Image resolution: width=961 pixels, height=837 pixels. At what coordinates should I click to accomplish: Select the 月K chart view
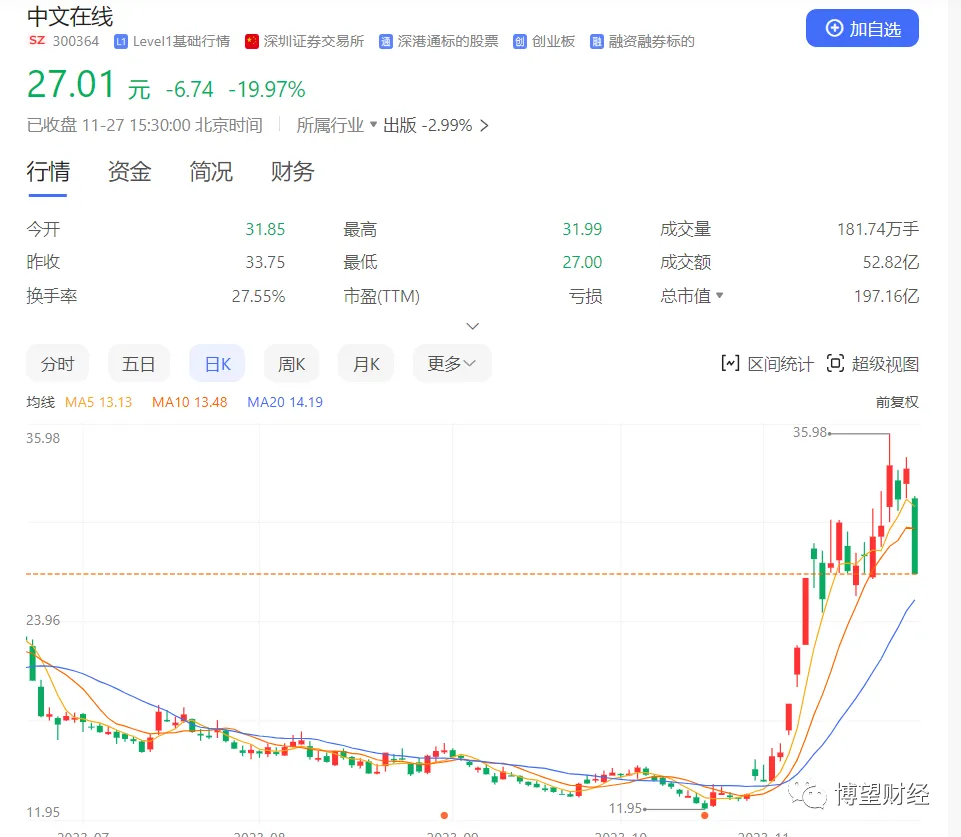click(366, 364)
